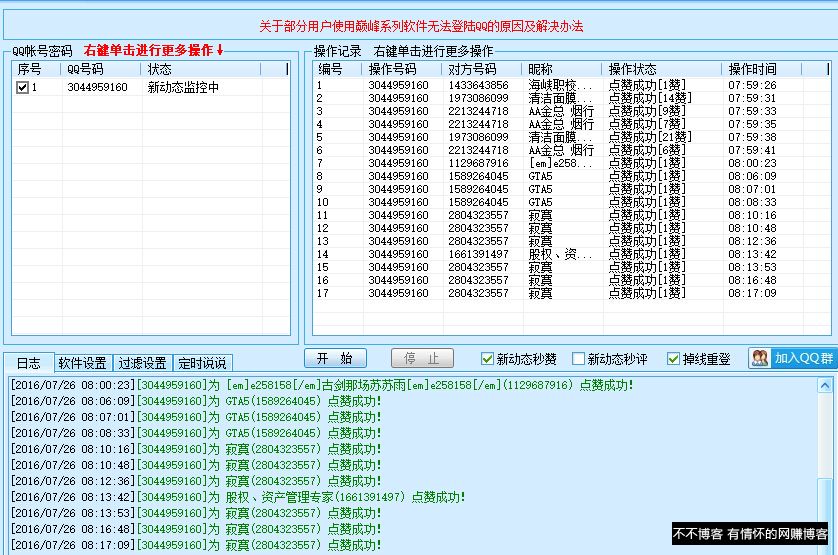Viewport: 838px width, 555px height.
Task: Click the avatar icon on 加入QQ群 button
Action: pyautogui.click(x=760, y=359)
